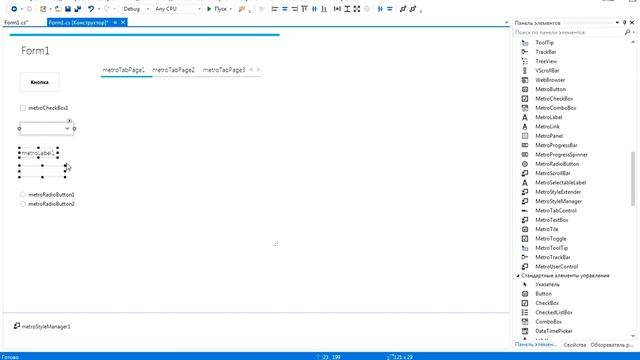
Task: Select the metroStyleManager1 component
Action: (x=42, y=326)
